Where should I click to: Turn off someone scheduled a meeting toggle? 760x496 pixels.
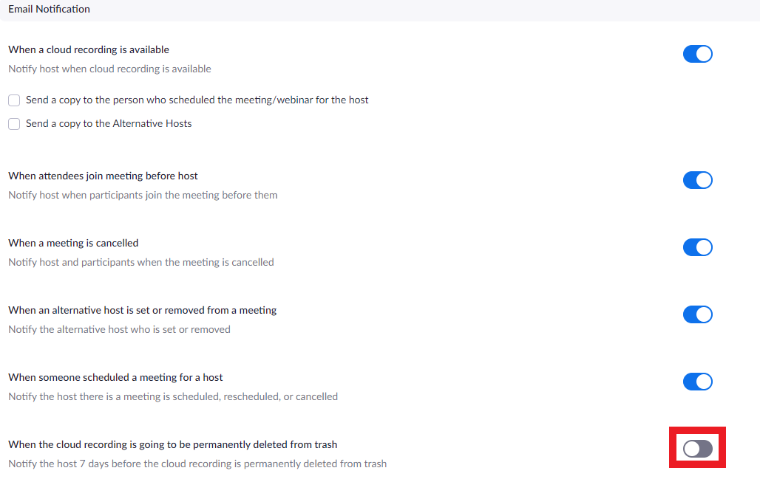tap(697, 381)
